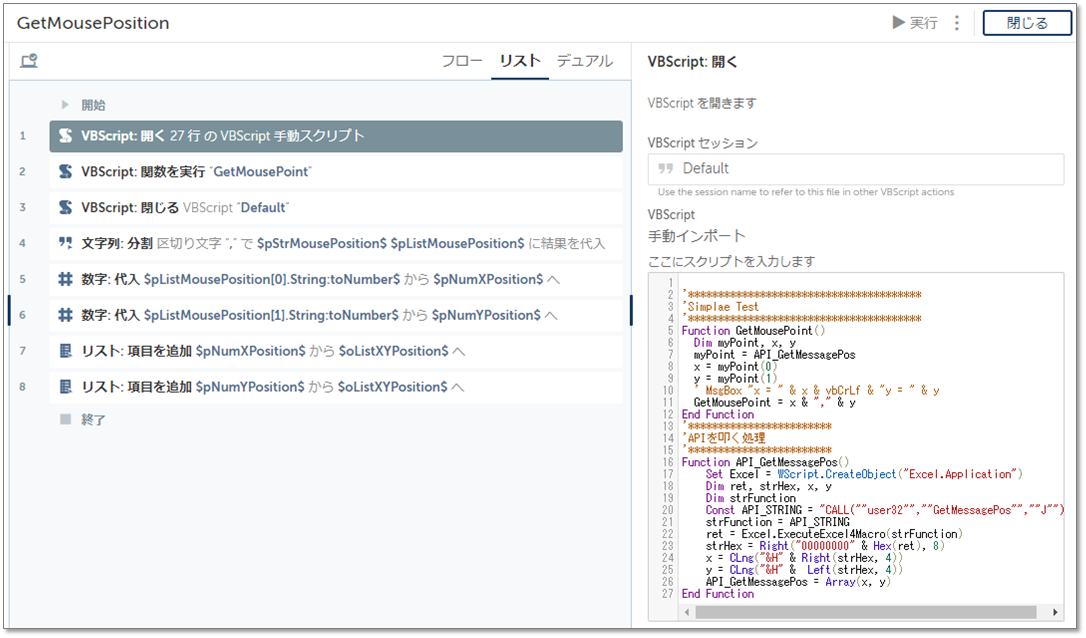Click VBScript icon on 関数を実行 row
1086x638 pixels.
[65, 172]
